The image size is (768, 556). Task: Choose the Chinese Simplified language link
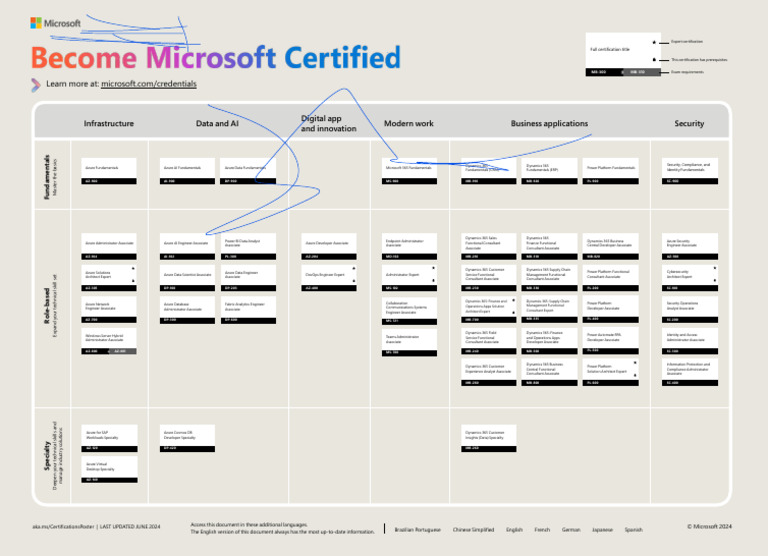coord(473,530)
